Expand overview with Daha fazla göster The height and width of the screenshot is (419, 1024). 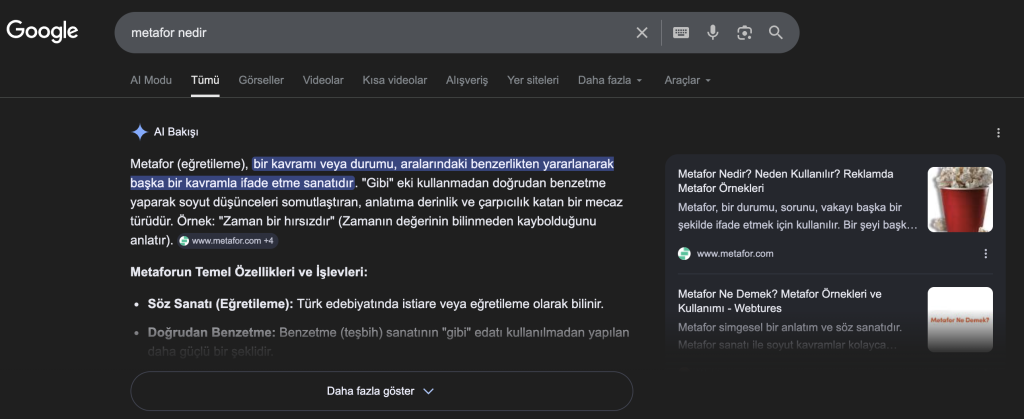tap(381, 392)
